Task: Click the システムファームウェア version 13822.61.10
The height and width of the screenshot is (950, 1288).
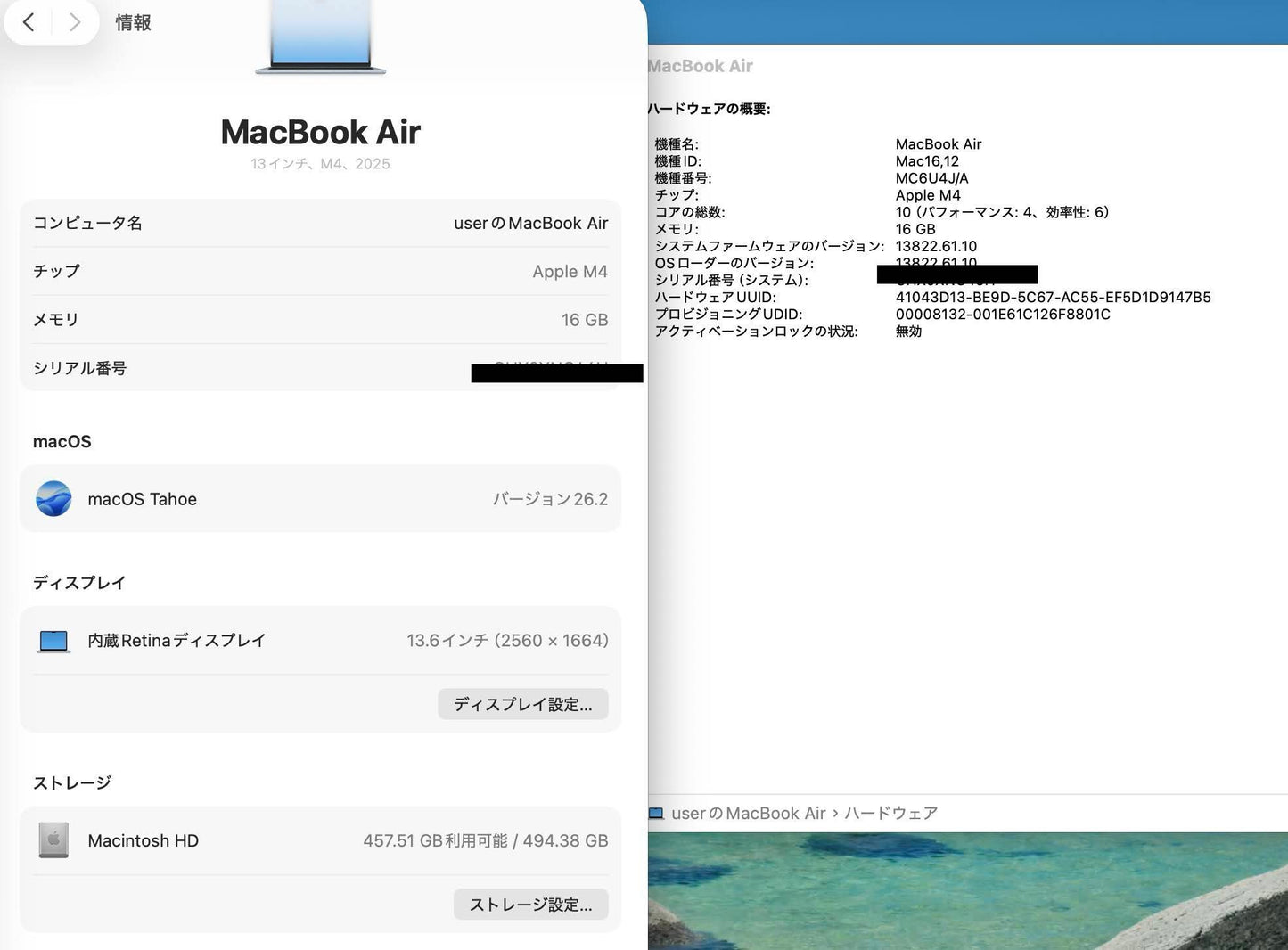Action: point(936,246)
